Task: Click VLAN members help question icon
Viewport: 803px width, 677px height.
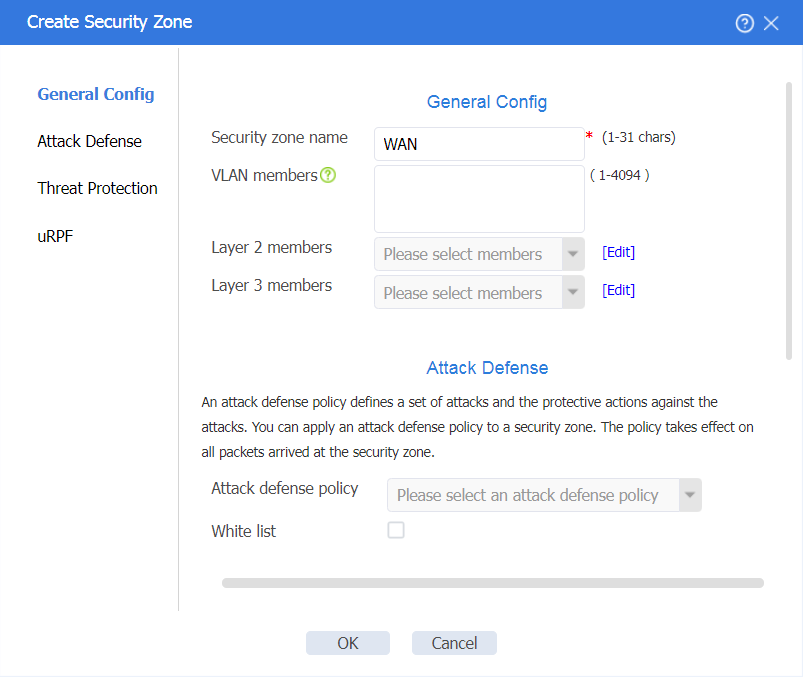Action: click(x=328, y=175)
